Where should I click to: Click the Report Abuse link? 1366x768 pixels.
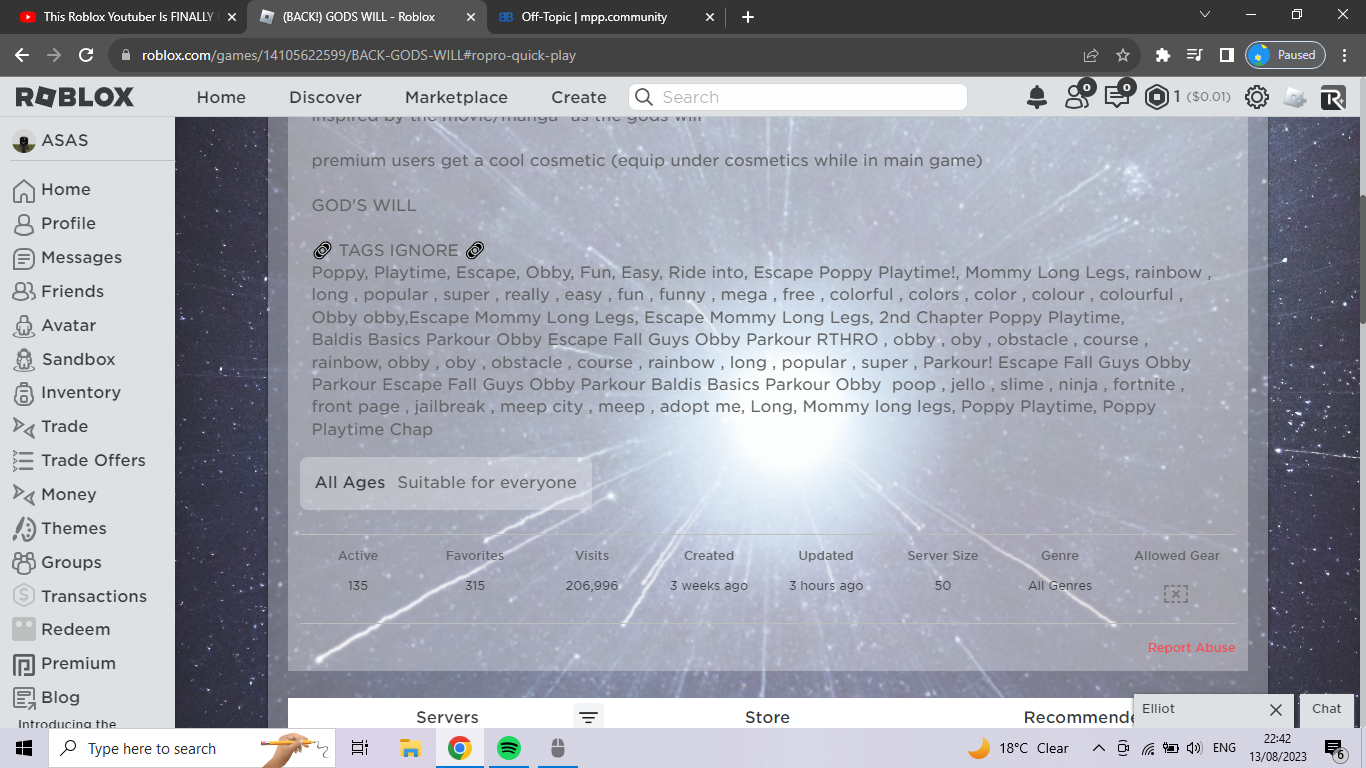(1191, 648)
